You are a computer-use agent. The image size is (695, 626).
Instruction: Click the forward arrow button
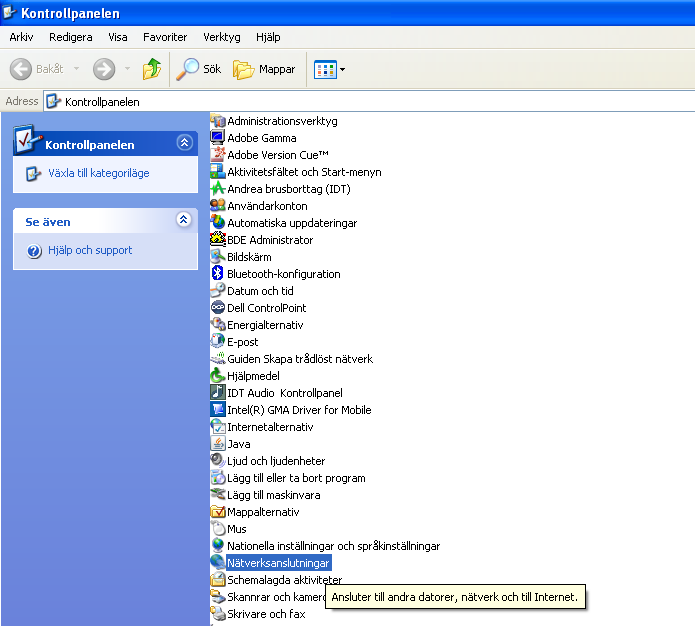104,69
